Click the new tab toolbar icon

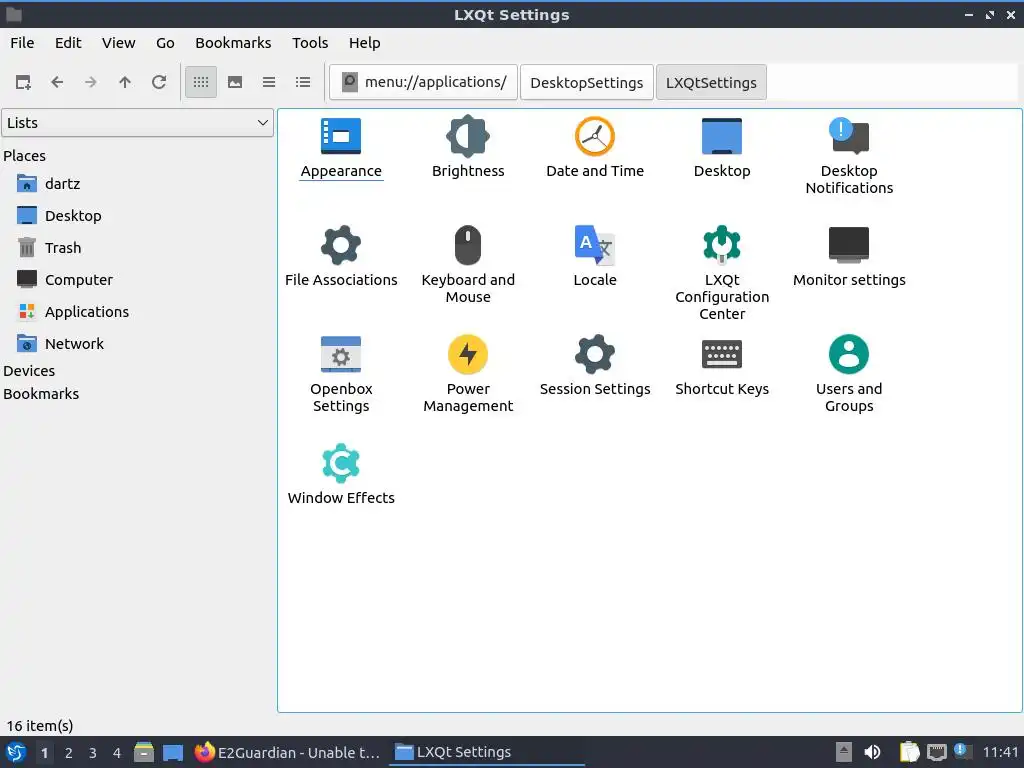pos(23,82)
